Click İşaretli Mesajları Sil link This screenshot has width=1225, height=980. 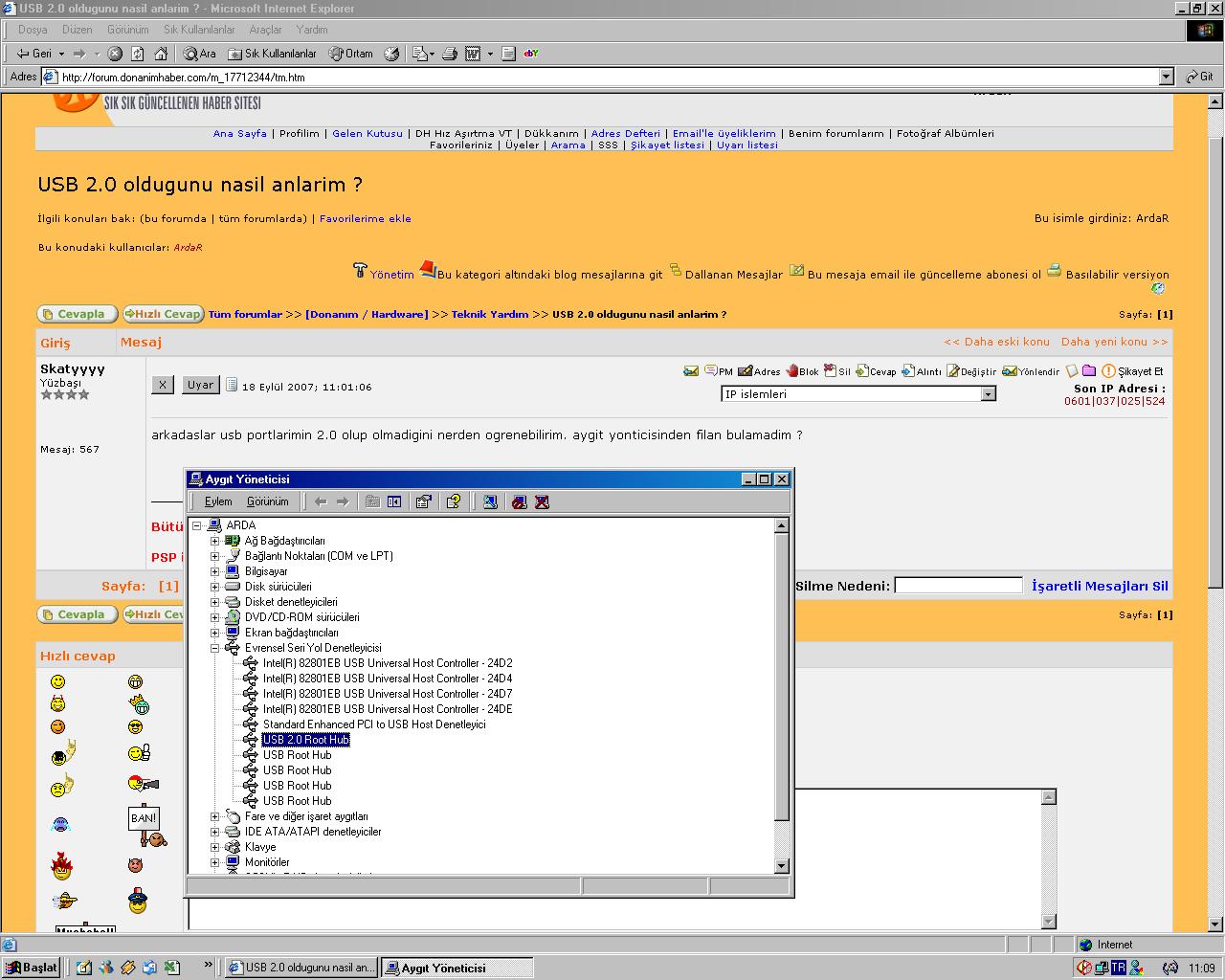click(x=1100, y=586)
